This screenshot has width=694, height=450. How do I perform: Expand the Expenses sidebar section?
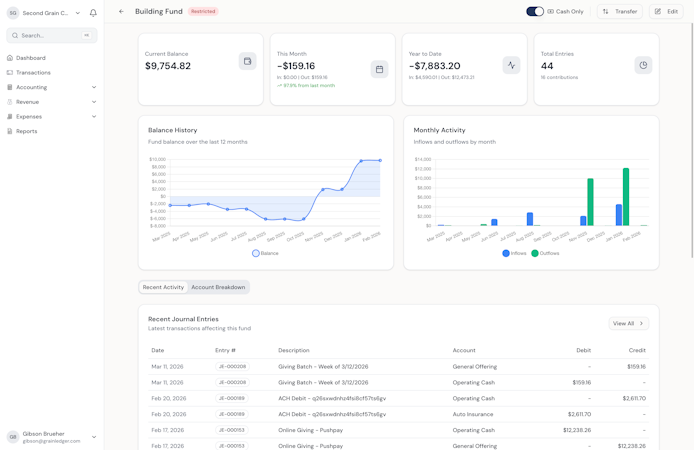pos(52,117)
